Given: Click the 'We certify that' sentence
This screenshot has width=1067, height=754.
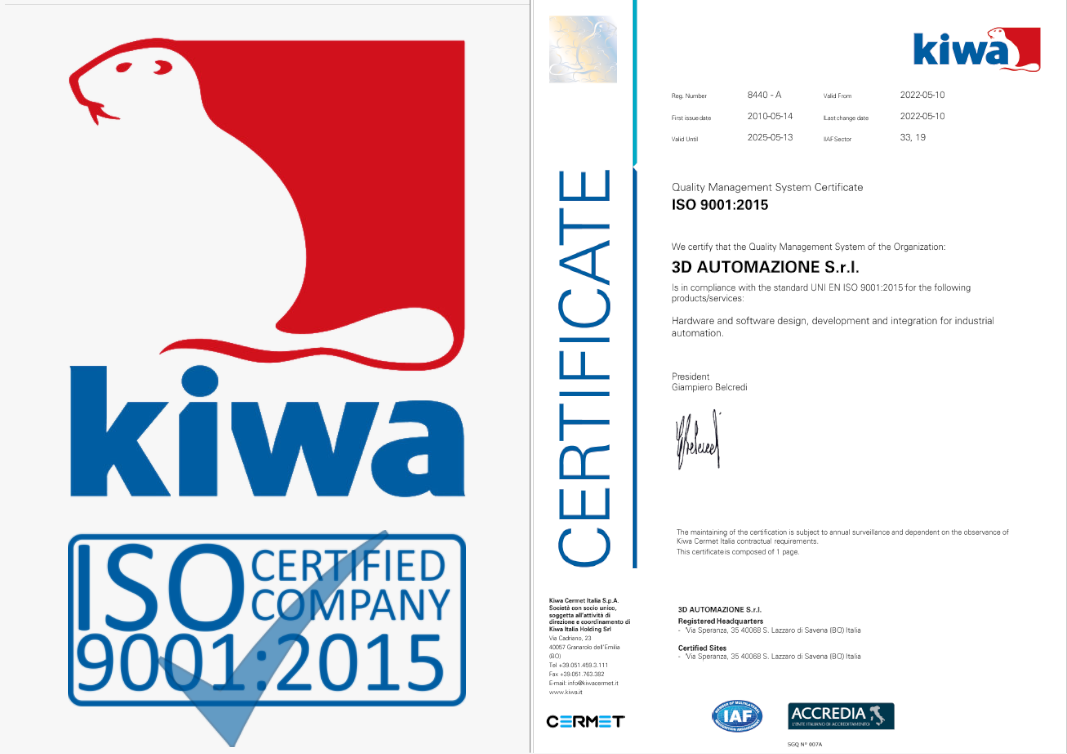Looking at the screenshot, I should [x=808, y=247].
